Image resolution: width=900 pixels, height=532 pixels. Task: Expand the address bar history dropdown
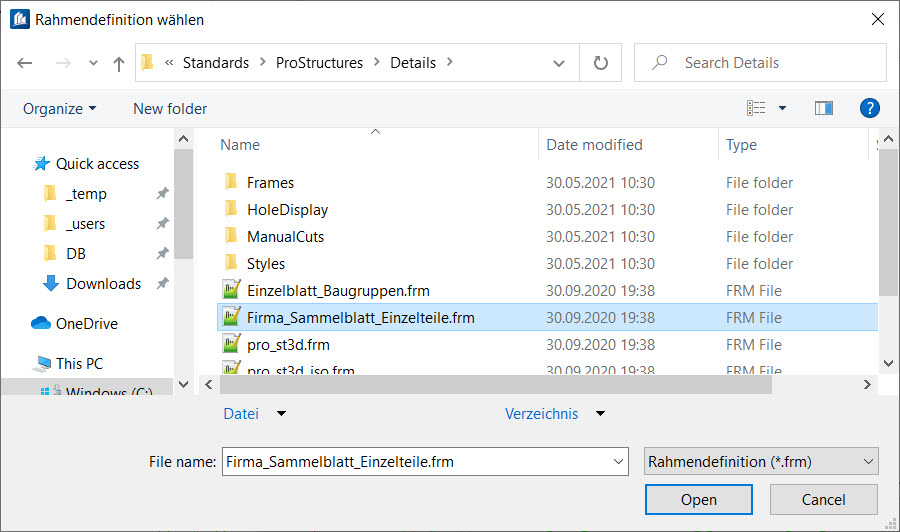558,63
